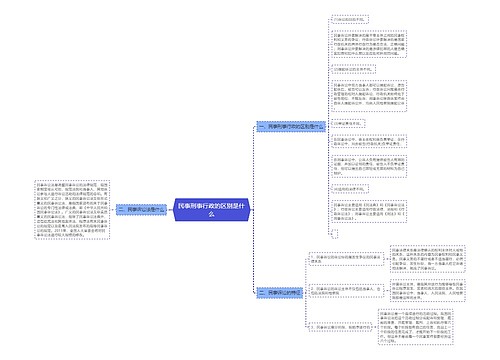The height and width of the screenshot is (360, 500).
Task: Open the detail note attached to feature item 3
Action: [x=416, y=327]
